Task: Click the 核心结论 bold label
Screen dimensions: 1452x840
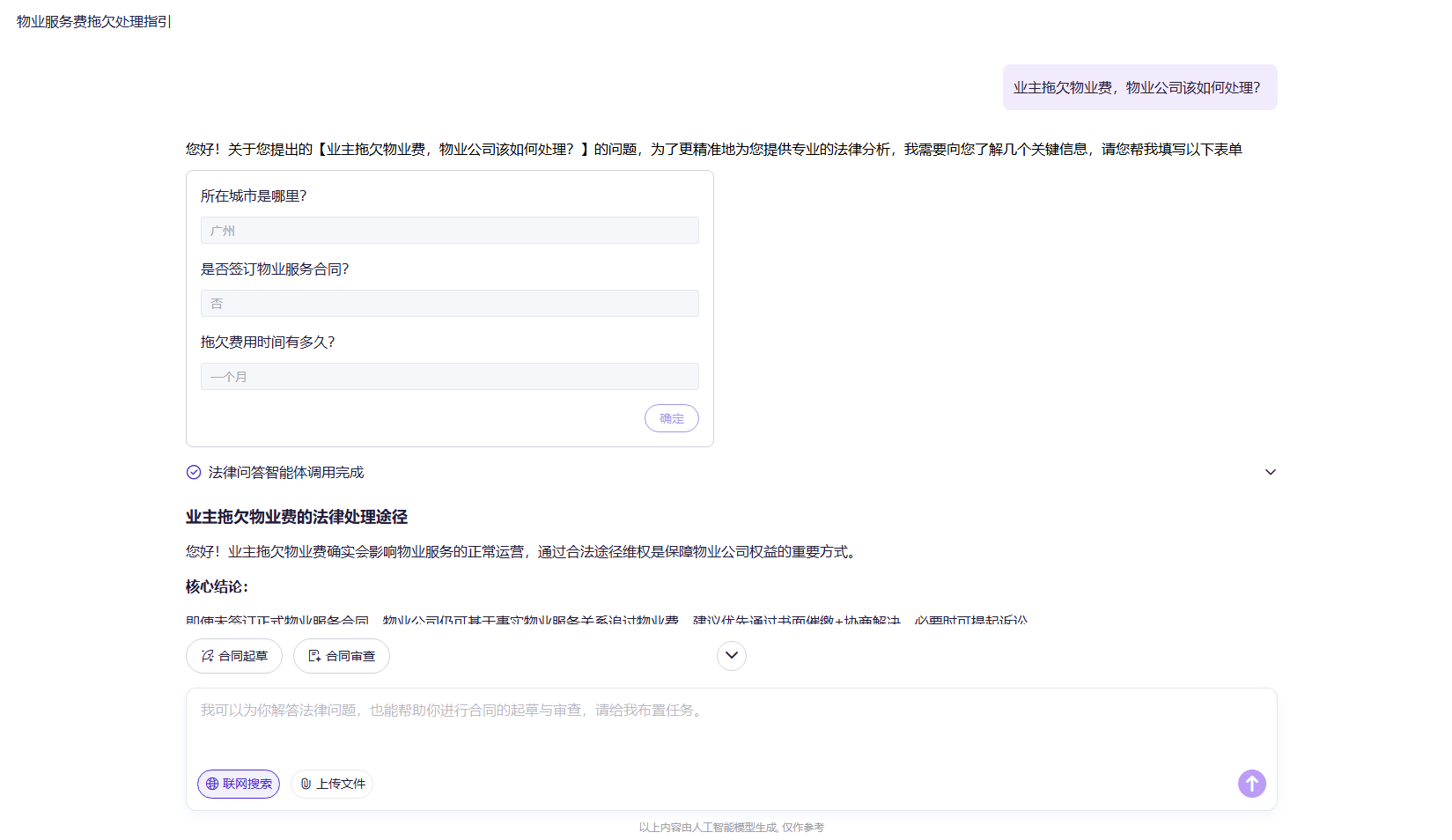Action: point(217,586)
